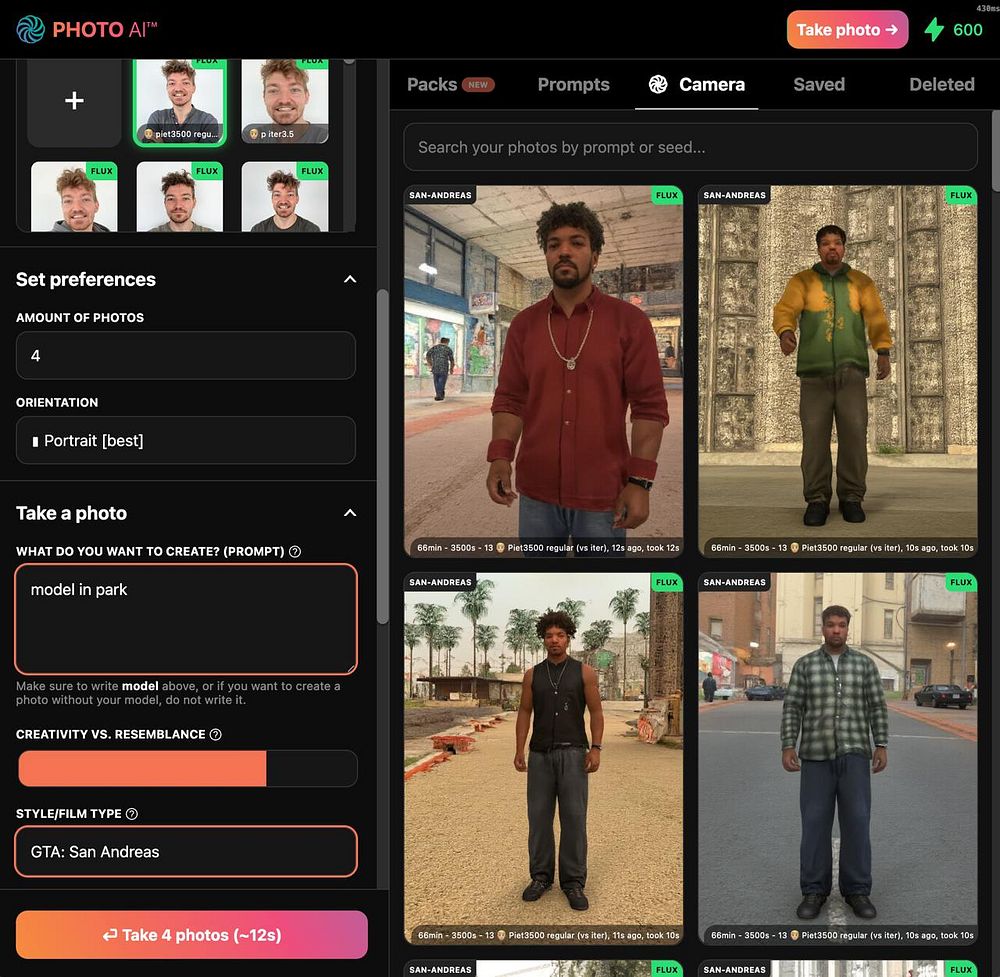The height and width of the screenshot is (977, 1000).
Task: Open the Orientation Portrait dropdown
Action: tap(186, 440)
